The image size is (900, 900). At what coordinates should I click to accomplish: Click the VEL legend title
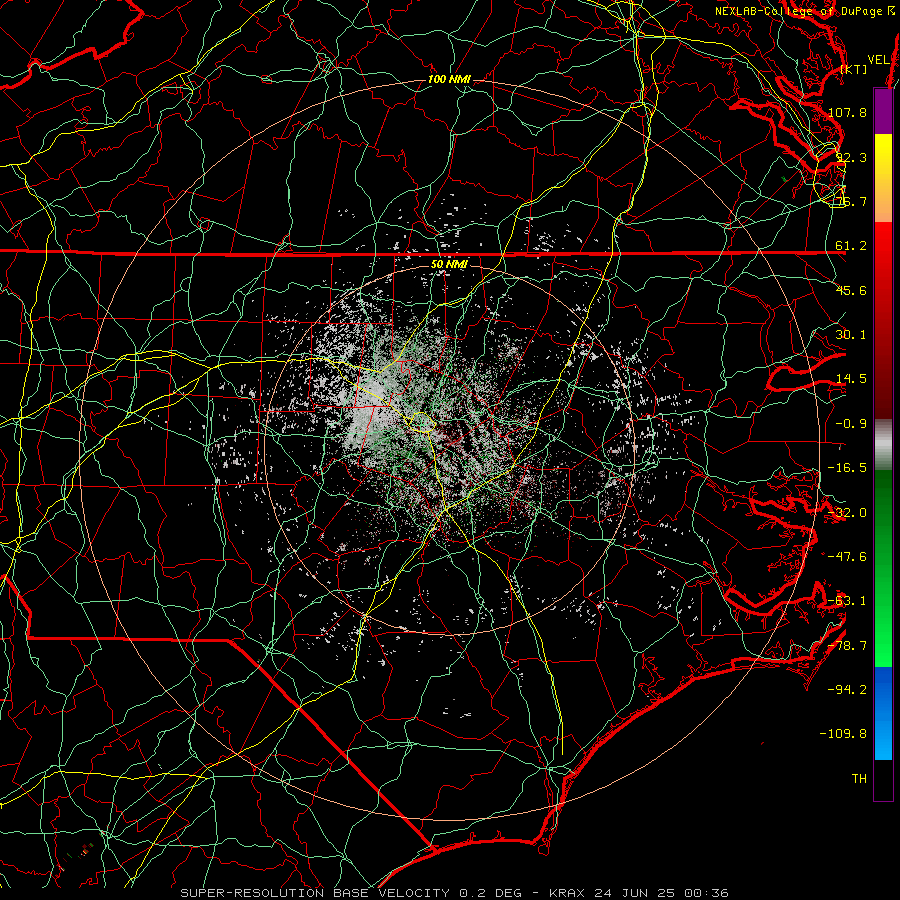(878, 60)
